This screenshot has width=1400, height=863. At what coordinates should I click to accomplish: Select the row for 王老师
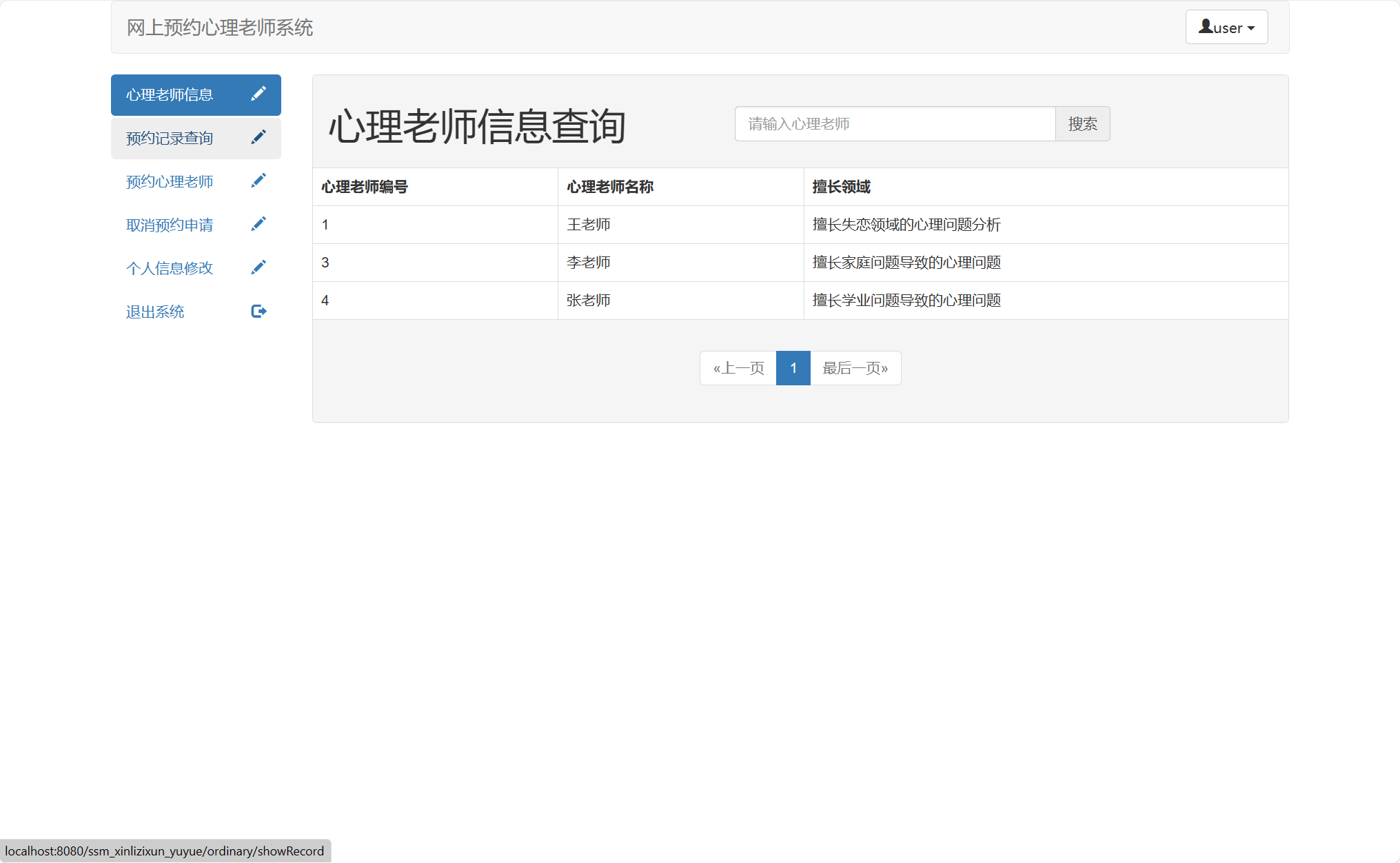(x=588, y=224)
